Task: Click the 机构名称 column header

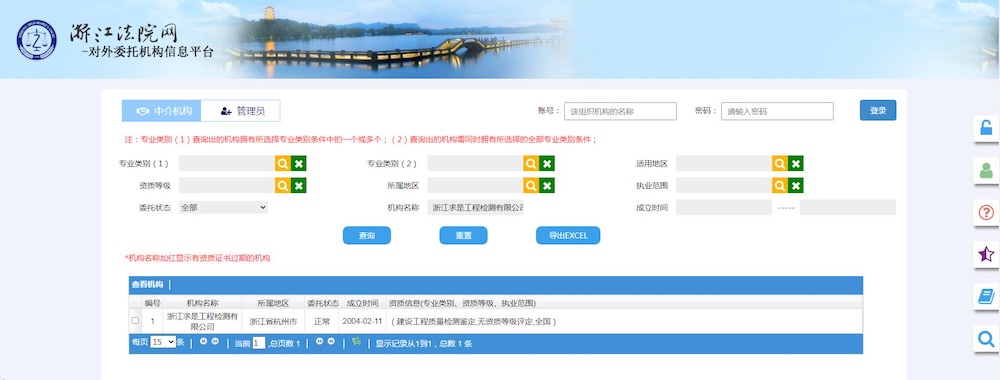Action: click(203, 303)
